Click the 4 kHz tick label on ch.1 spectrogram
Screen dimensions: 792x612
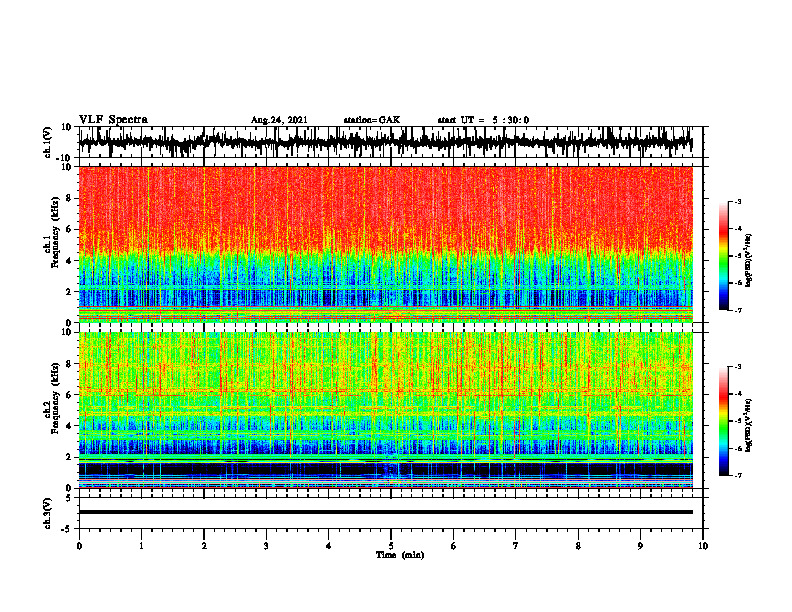coord(69,261)
